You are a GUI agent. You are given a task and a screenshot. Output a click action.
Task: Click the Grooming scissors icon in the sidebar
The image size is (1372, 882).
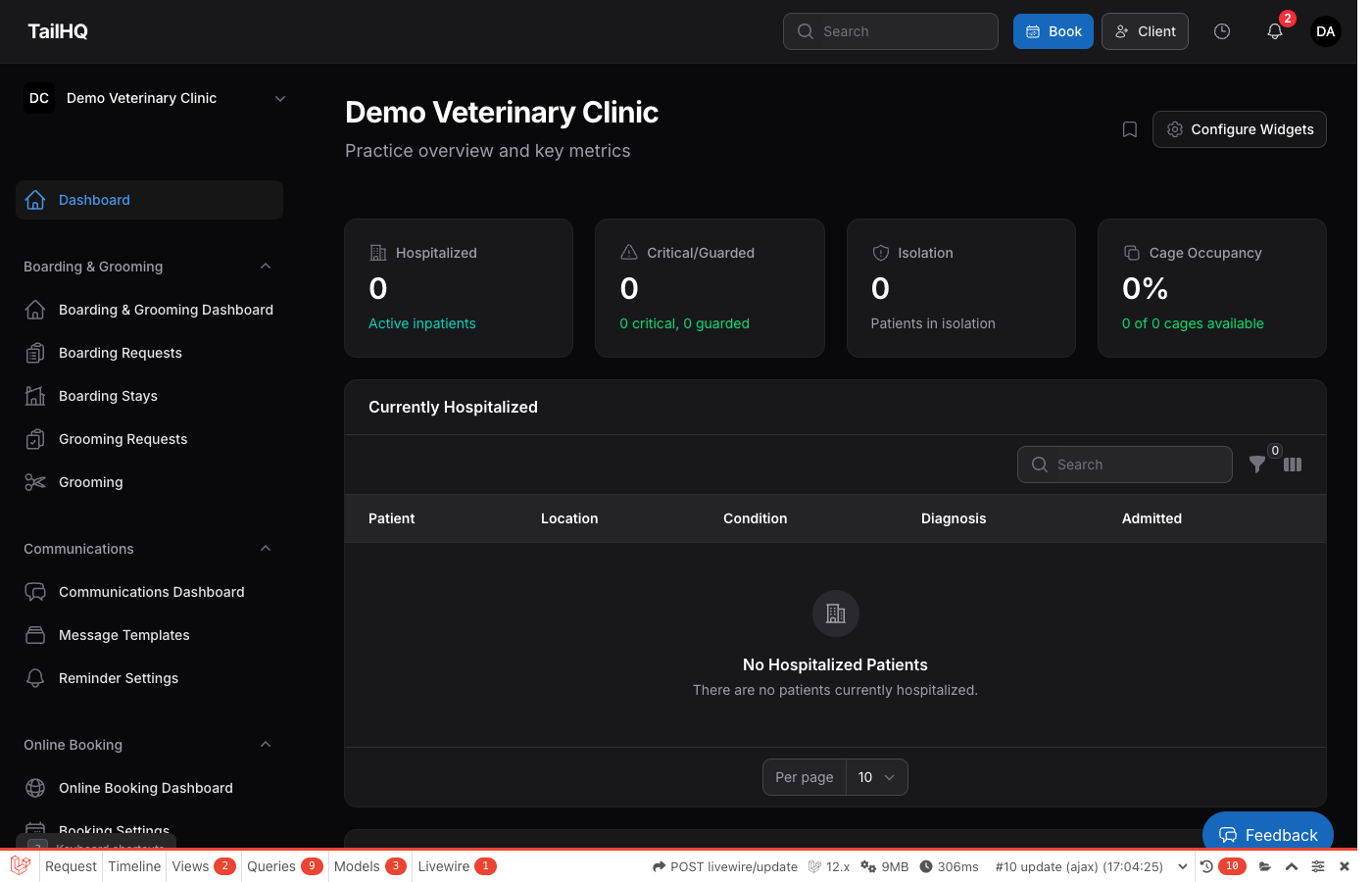(x=35, y=481)
